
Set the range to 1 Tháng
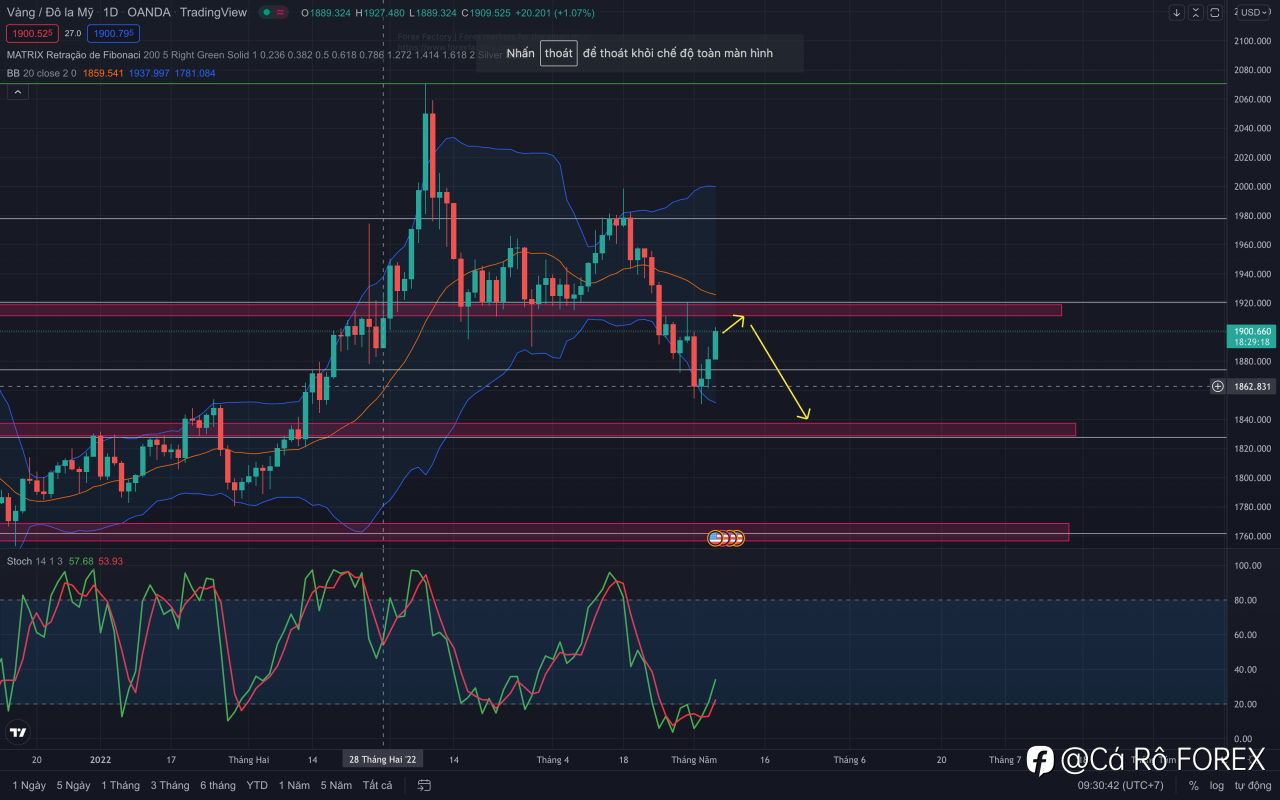122,786
